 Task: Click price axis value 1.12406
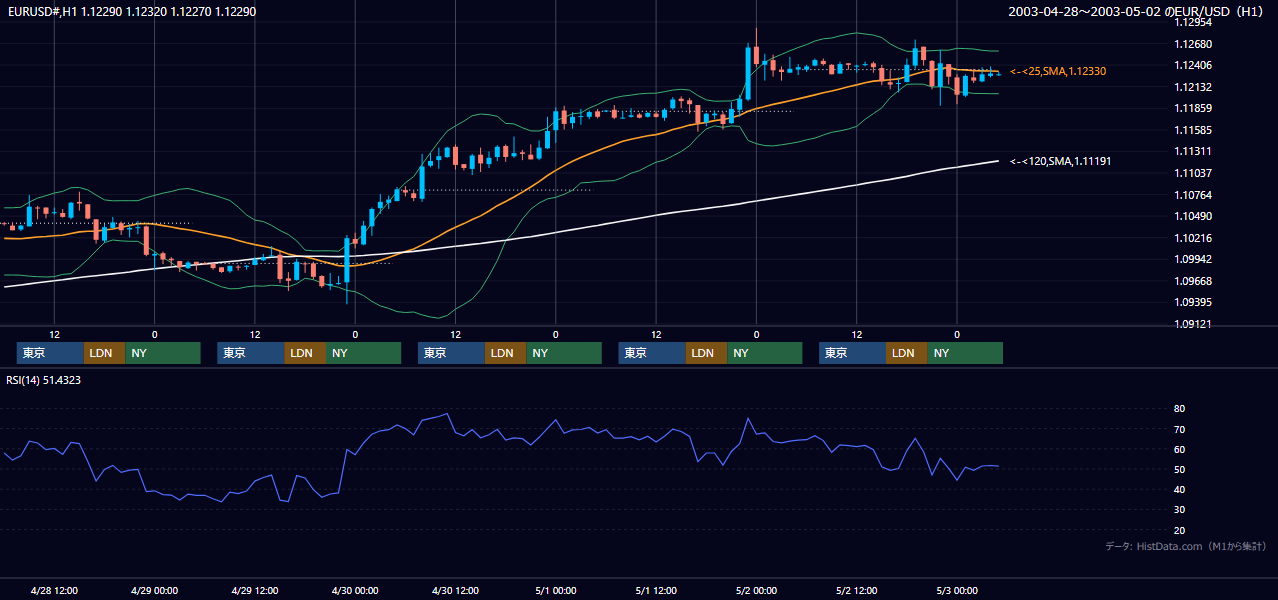click(x=1194, y=66)
